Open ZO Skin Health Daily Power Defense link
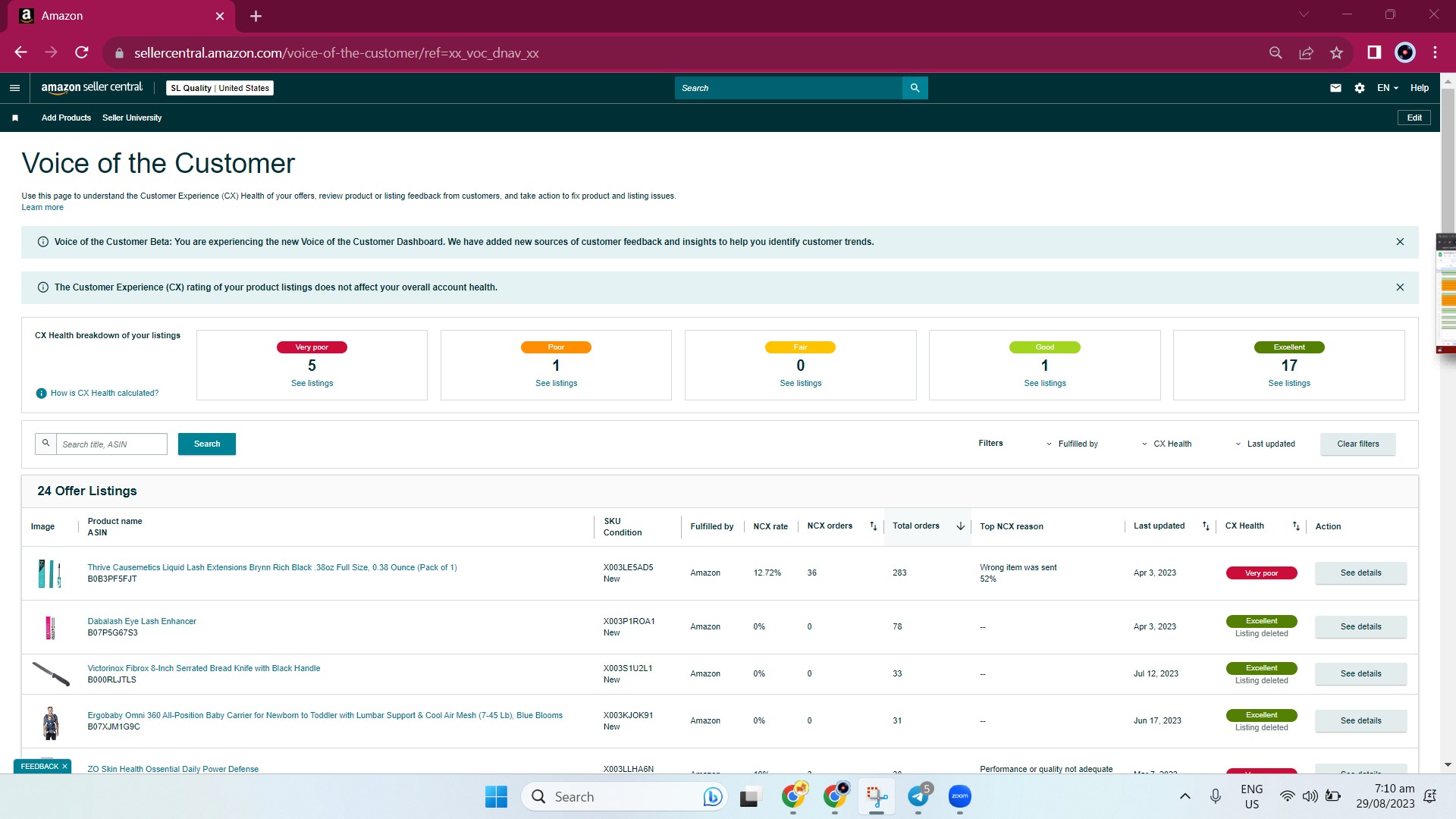Screen dimensions: 1456x819 click(173, 769)
